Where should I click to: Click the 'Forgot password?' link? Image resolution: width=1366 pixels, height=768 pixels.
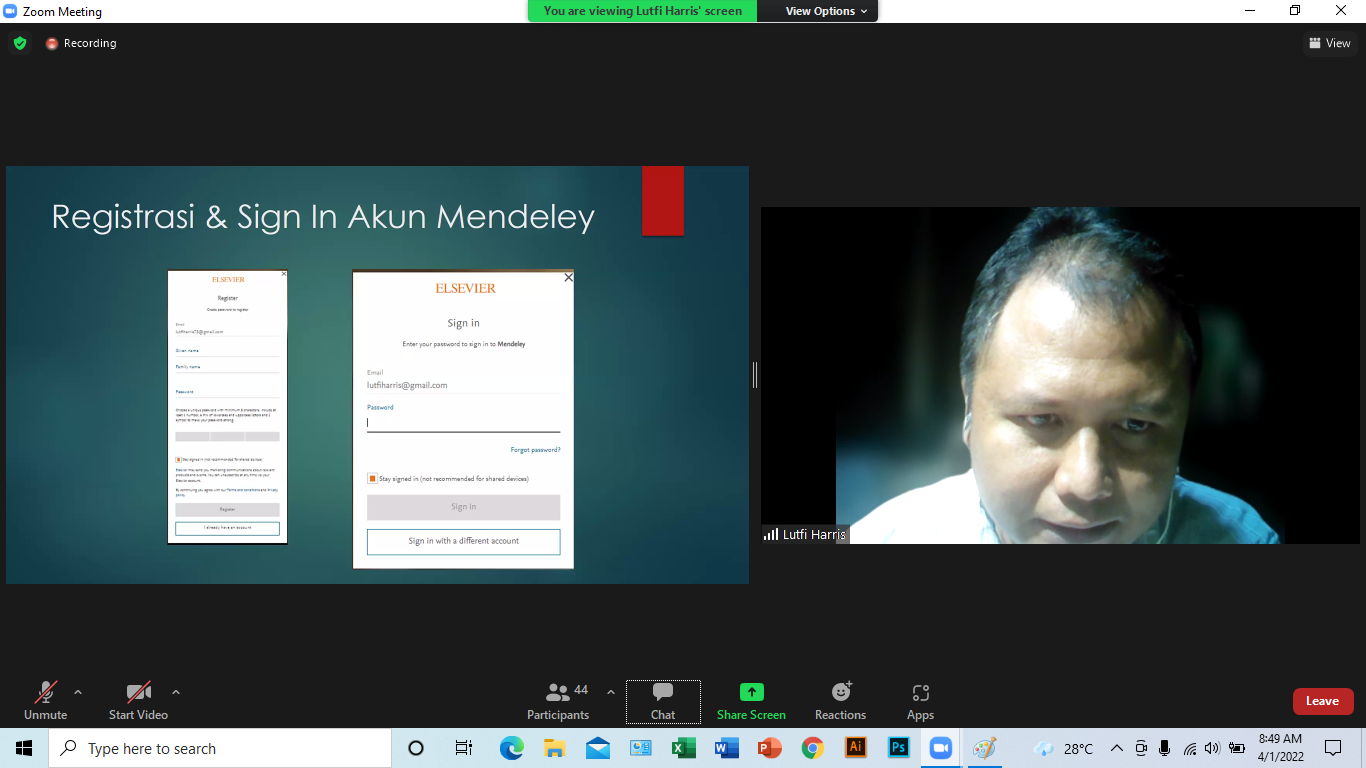click(535, 450)
